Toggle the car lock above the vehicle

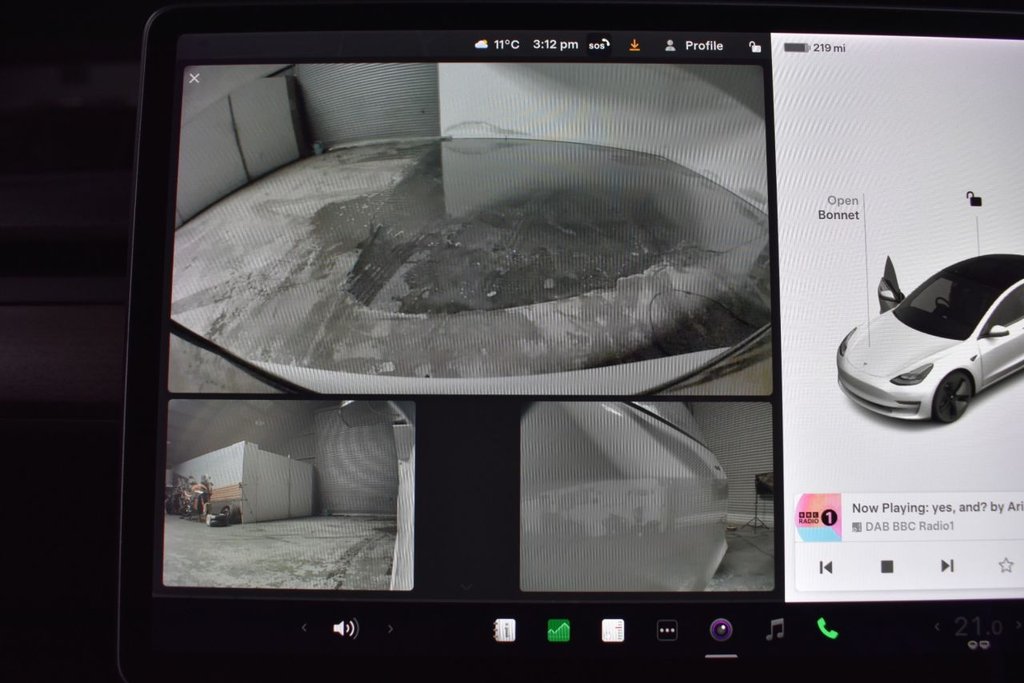click(973, 199)
